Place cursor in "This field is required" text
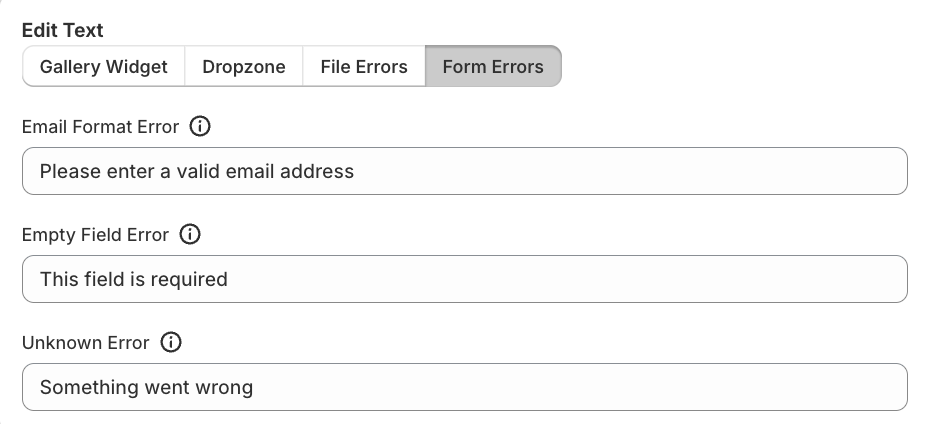928x424 pixels. 134,279
